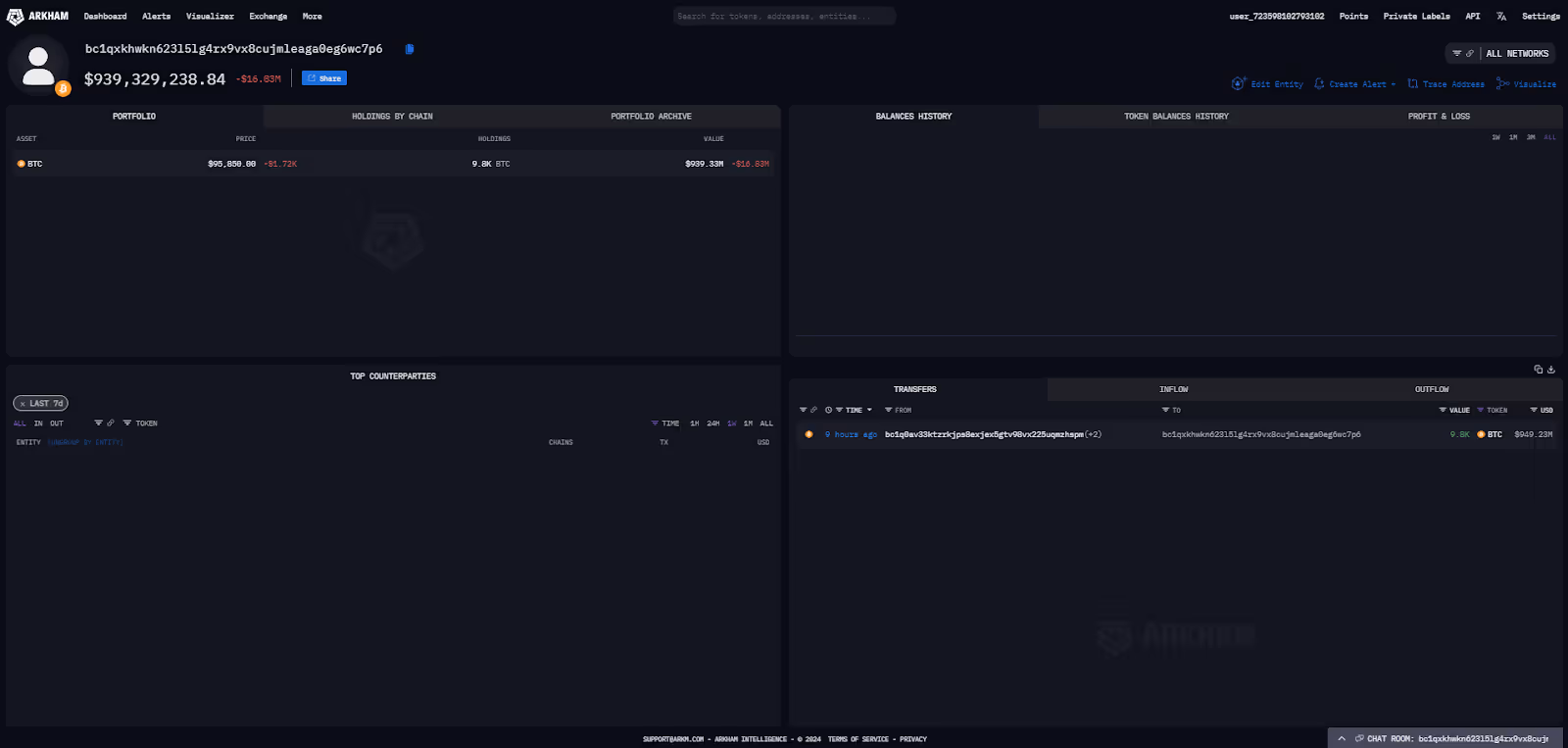Screen dimensions: 1568x748
Task: Click the Trace Address icon
Action: click(x=1412, y=84)
